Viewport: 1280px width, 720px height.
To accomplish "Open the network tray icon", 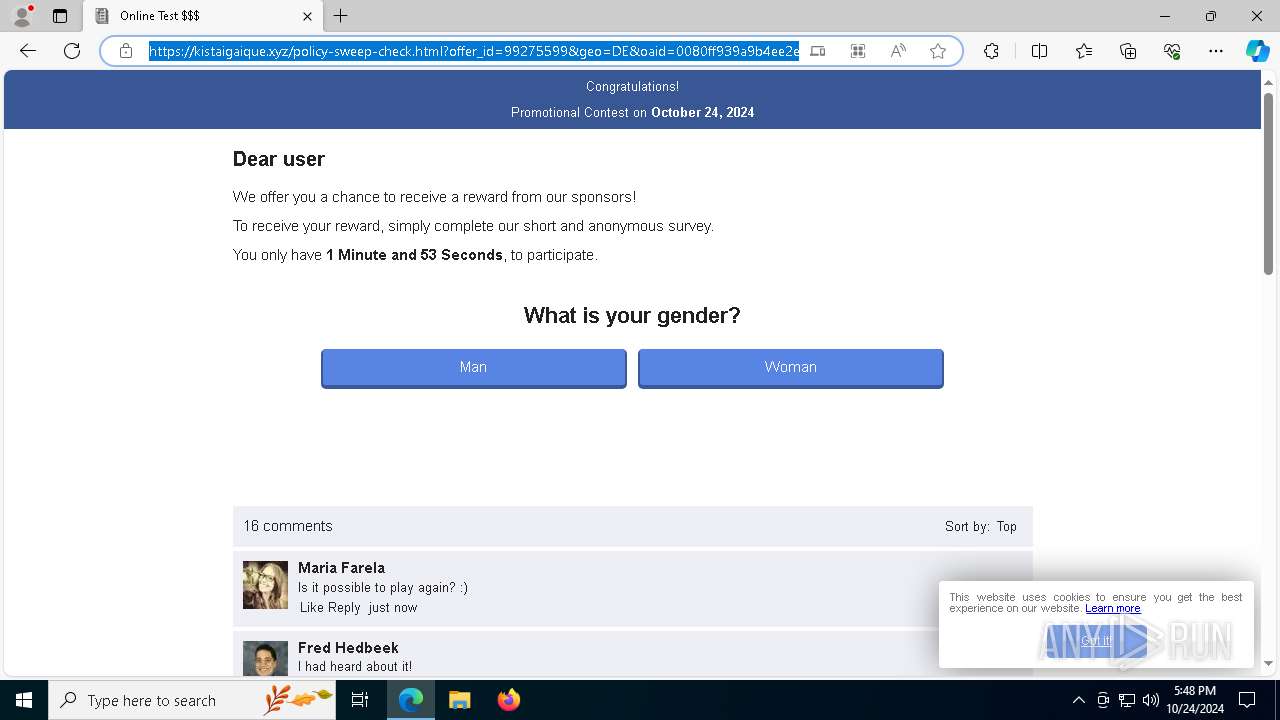I will coord(1127,700).
